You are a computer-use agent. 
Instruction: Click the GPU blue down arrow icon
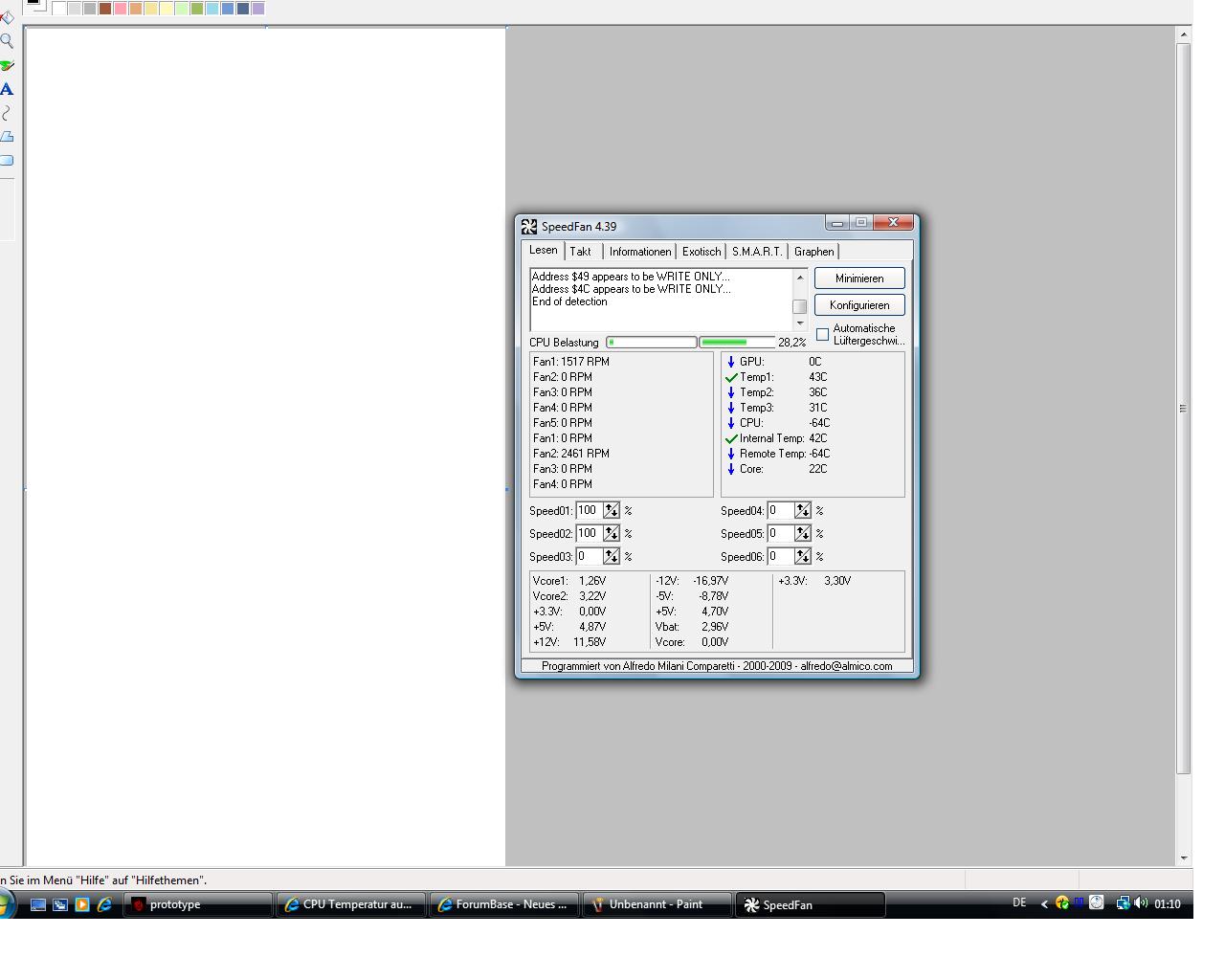731,362
